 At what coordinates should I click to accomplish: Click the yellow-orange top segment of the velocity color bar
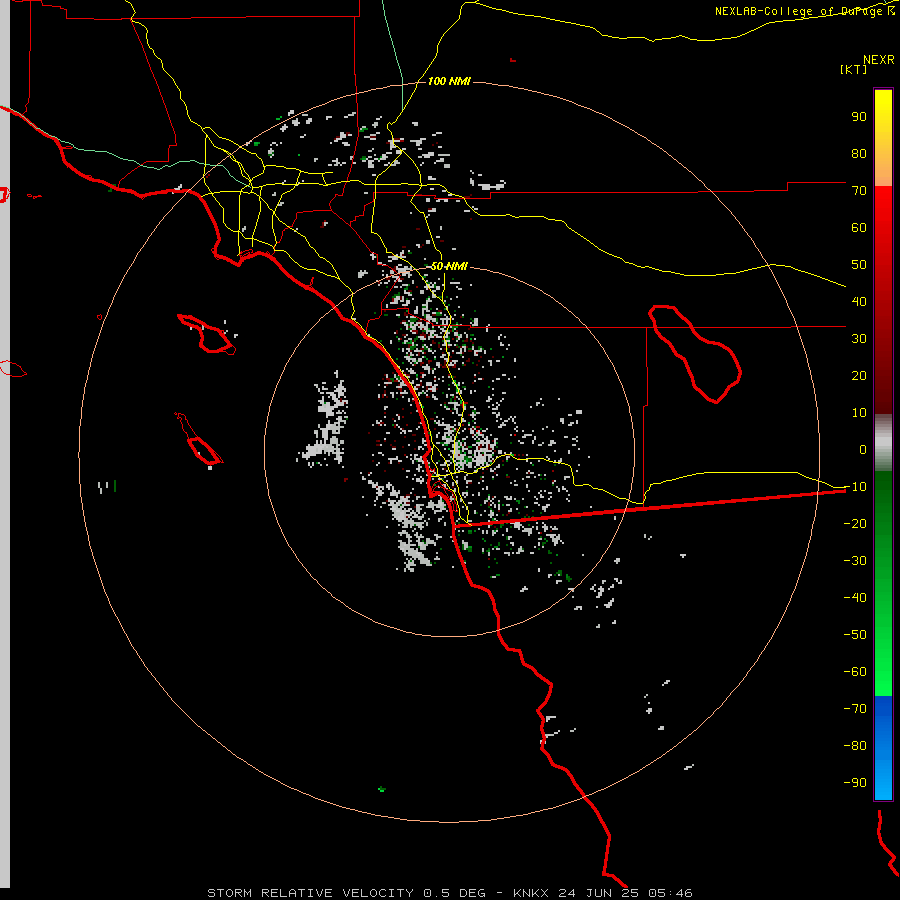point(883,138)
